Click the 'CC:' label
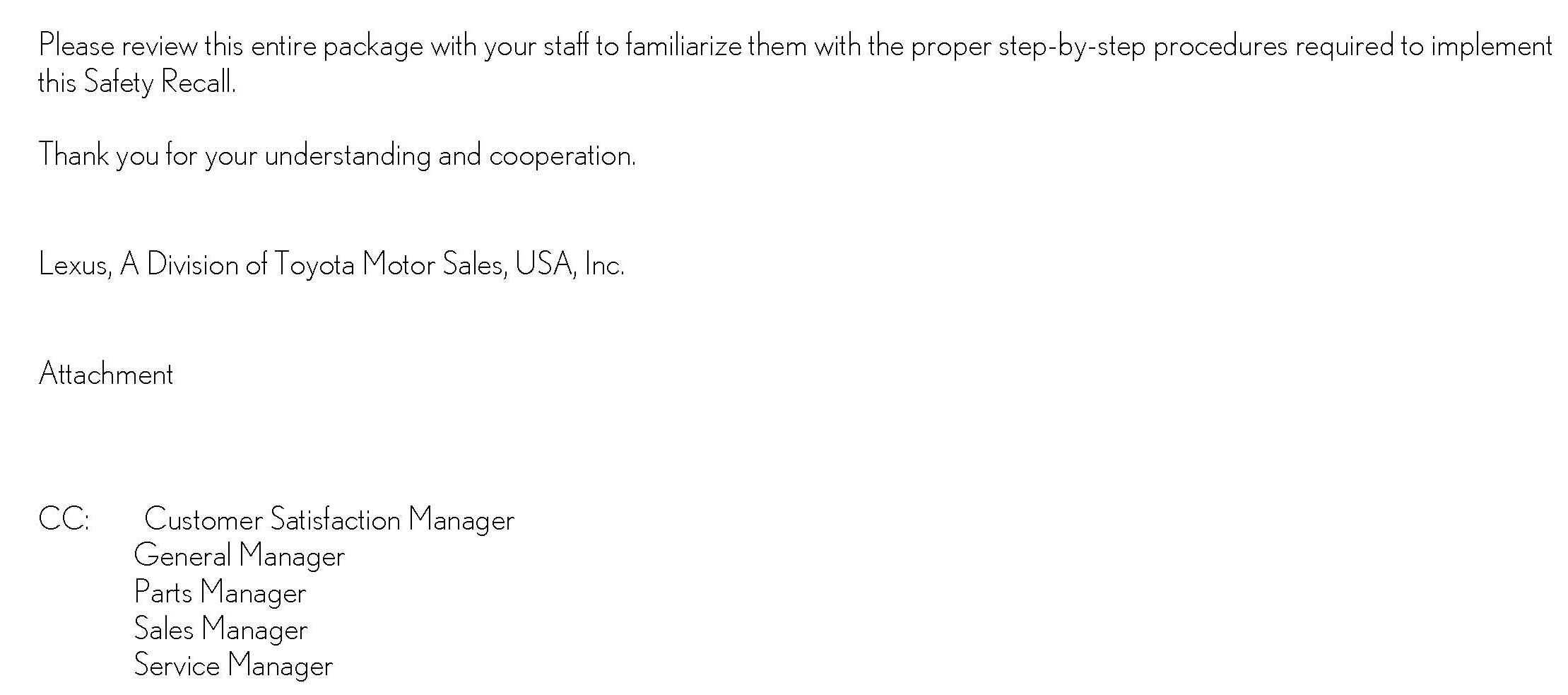The height and width of the screenshot is (695, 1568). (x=64, y=520)
